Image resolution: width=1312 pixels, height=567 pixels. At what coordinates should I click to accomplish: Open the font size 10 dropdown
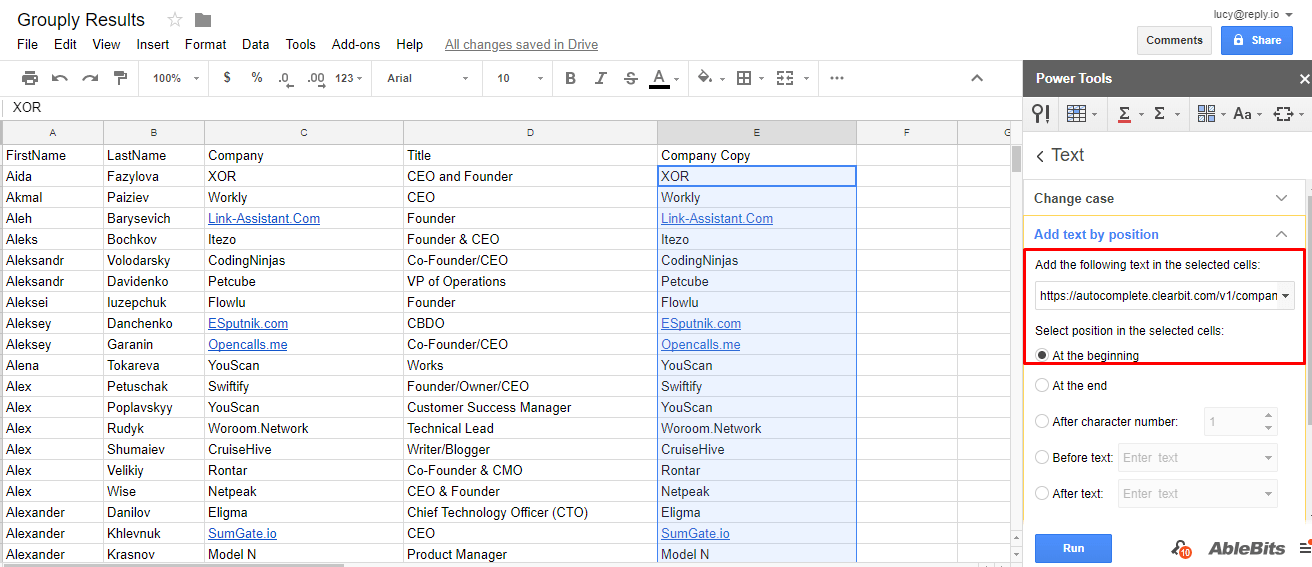tap(520, 78)
